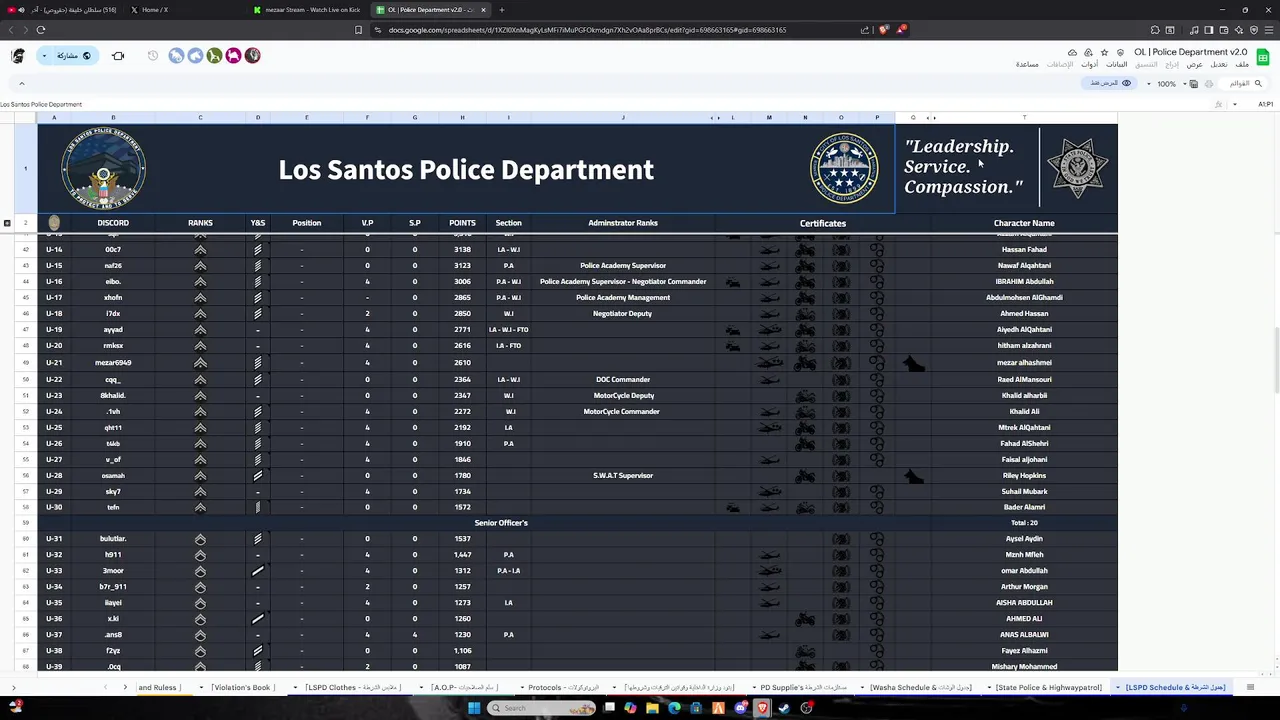Screen dimensions: 1280x720
Task: Click the Windows taskbar search box
Action: coord(542,708)
